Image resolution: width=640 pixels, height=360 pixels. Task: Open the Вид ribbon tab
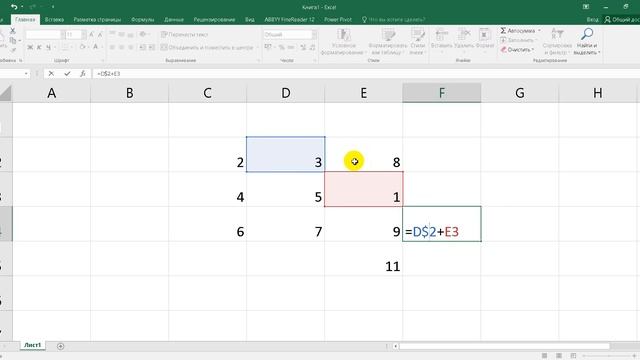(x=250, y=20)
